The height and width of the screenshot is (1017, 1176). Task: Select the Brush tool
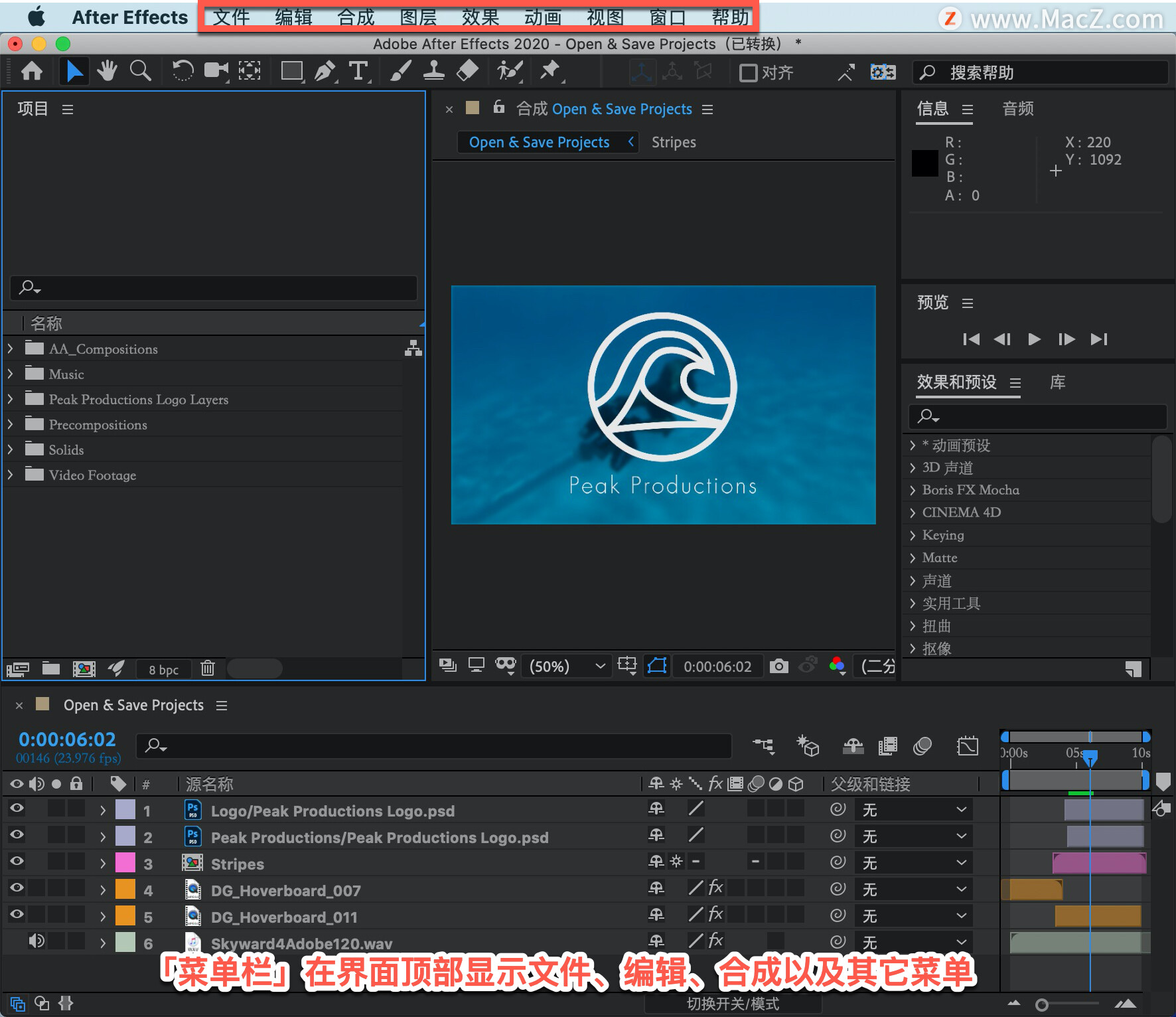pyautogui.click(x=400, y=71)
